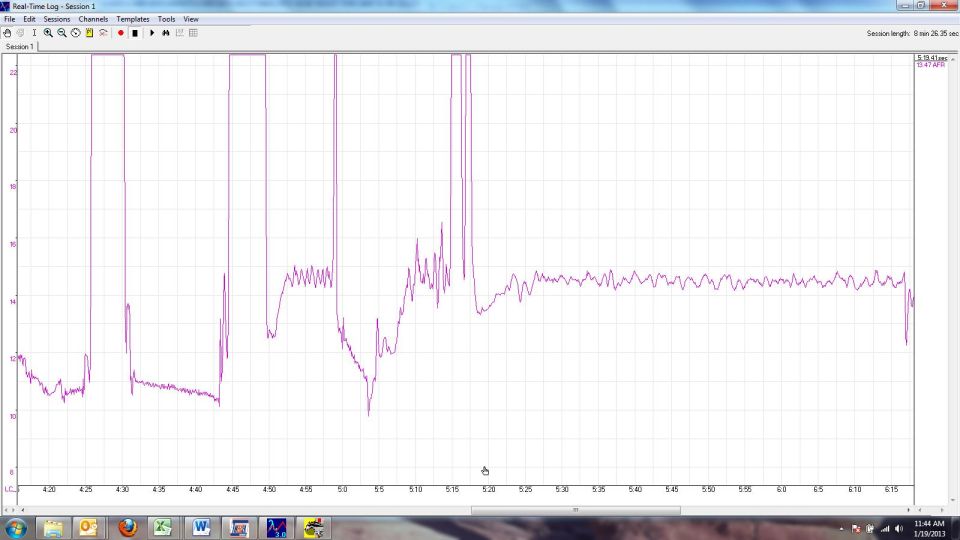Click the 10 value on AFR axis
This screenshot has height=540, width=960.
[x=13, y=416]
